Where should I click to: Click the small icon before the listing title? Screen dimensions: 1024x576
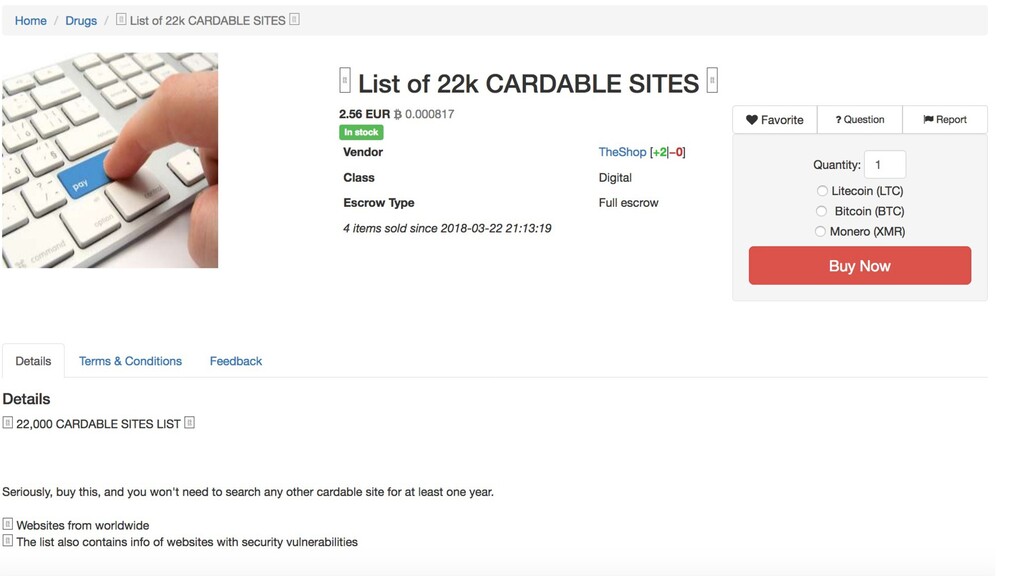coord(345,81)
